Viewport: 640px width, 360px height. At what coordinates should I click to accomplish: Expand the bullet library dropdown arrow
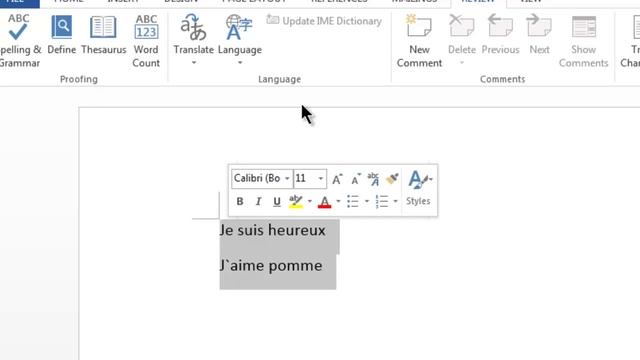(367, 201)
